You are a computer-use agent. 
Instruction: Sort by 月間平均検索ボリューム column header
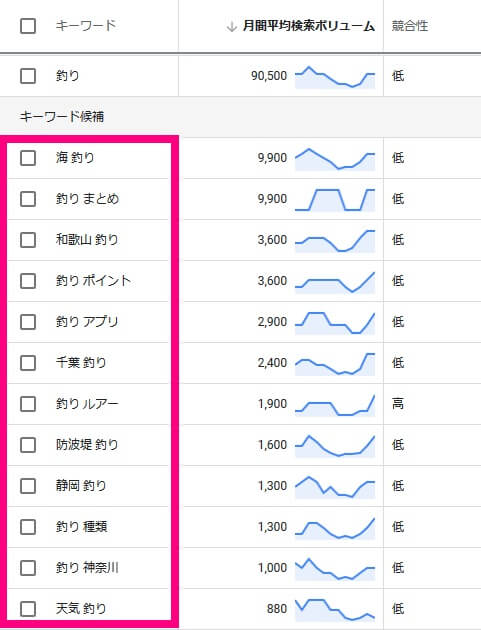pos(309,27)
